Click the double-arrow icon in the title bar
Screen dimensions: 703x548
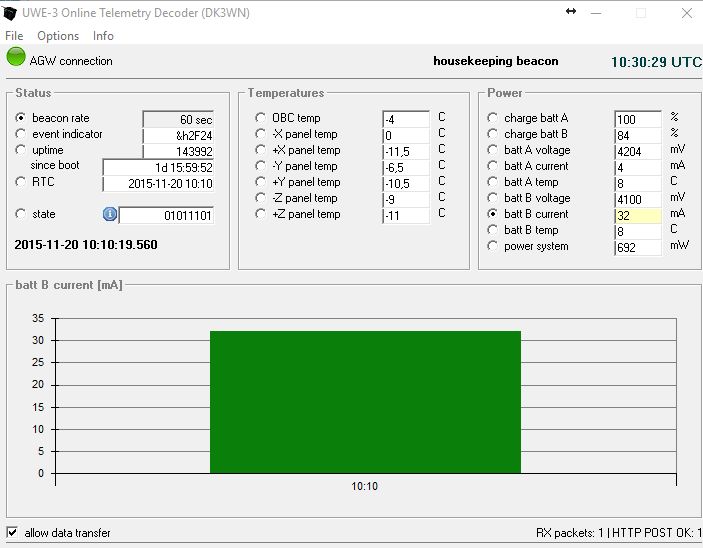click(x=571, y=12)
